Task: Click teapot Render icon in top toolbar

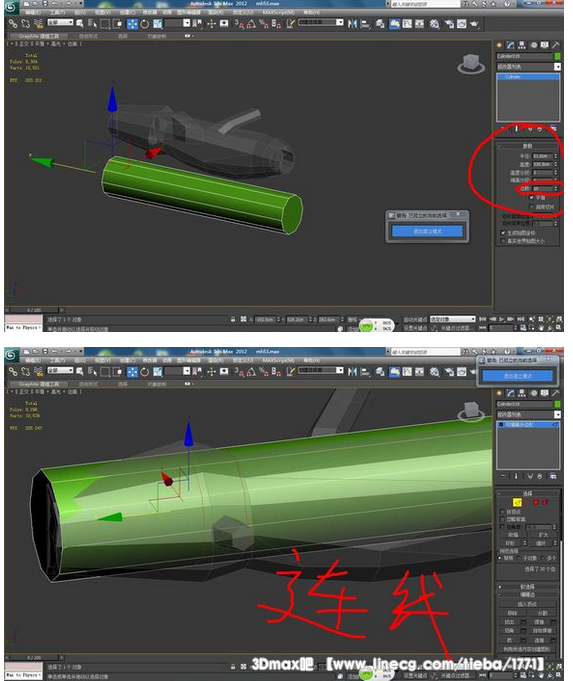Action: point(474,23)
